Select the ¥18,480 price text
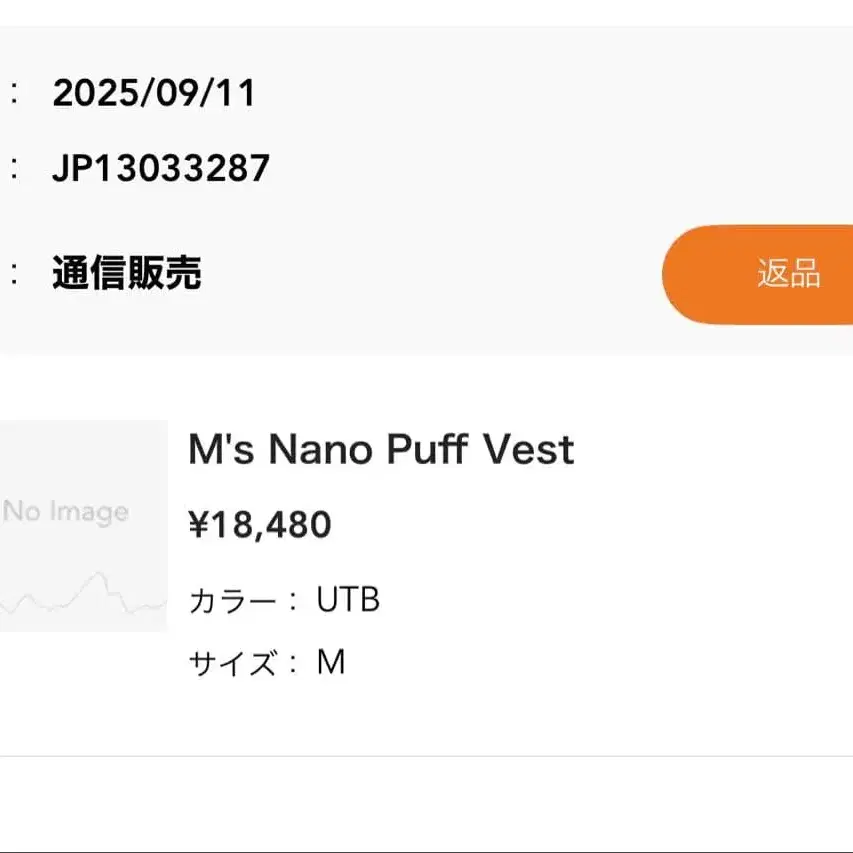 click(x=260, y=524)
